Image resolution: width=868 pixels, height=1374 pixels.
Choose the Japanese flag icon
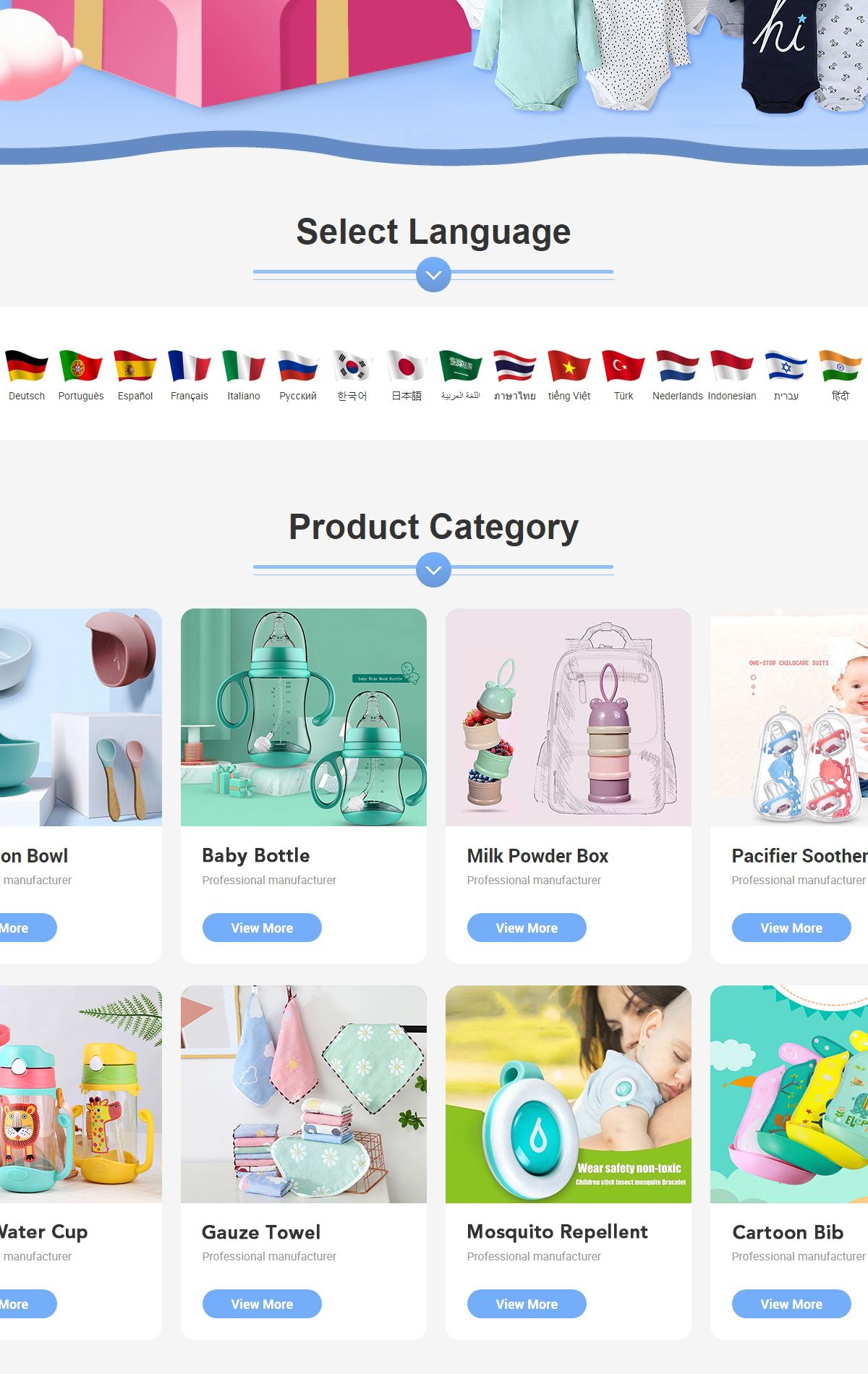[x=407, y=365]
